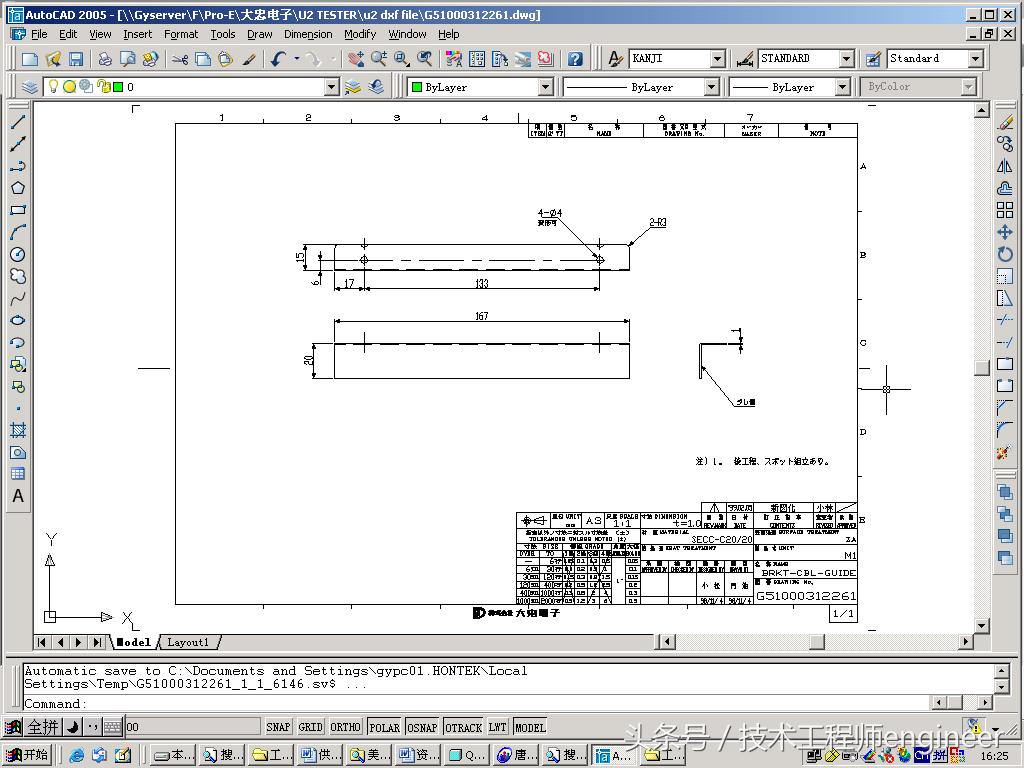Click the horizontal scrollbar right arrow
1024x768 pixels.
(966, 642)
